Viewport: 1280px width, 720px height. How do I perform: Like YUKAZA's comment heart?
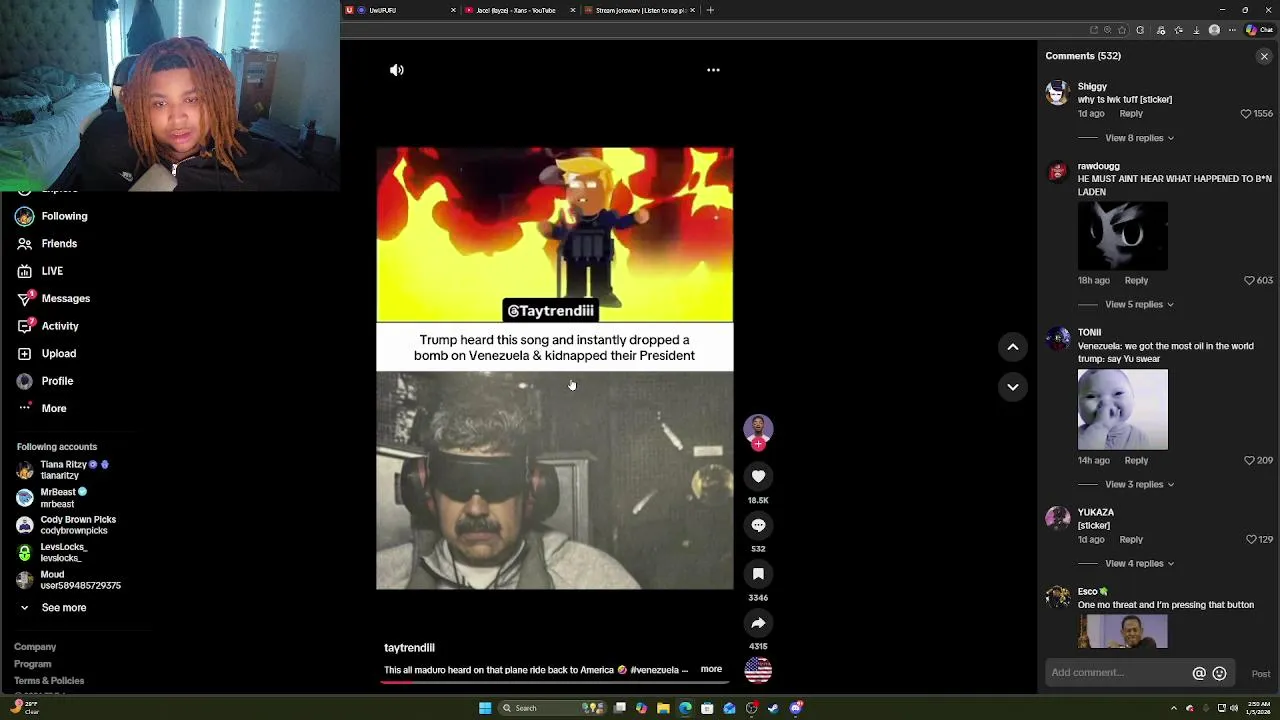click(x=1251, y=540)
